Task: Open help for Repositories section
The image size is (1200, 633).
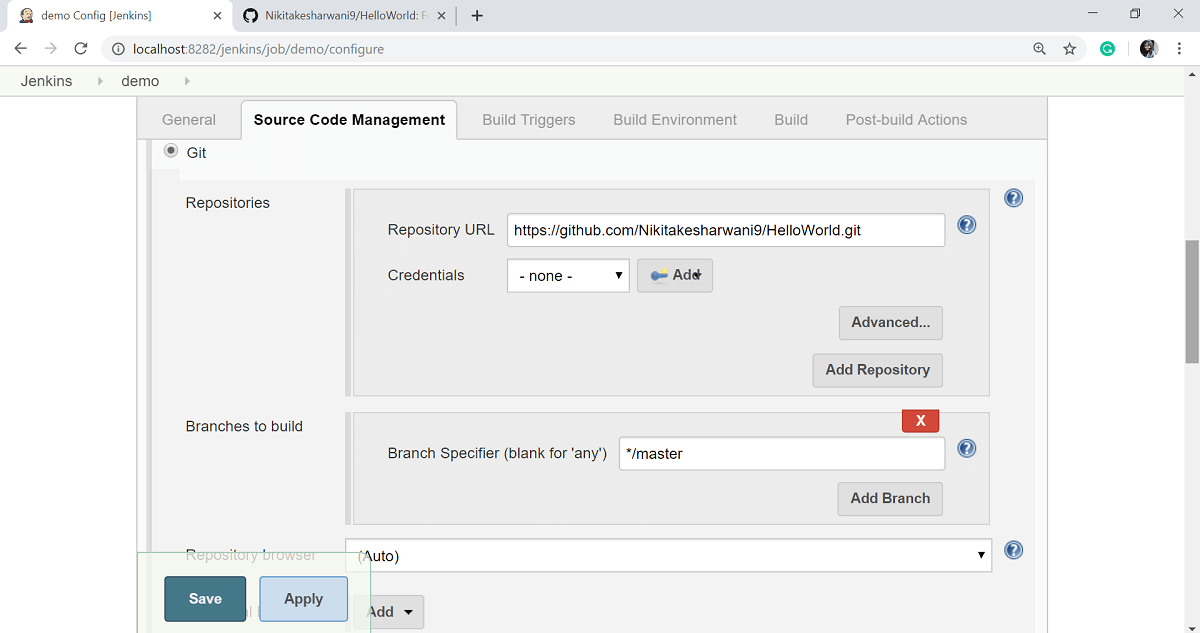Action: tap(1013, 198)
